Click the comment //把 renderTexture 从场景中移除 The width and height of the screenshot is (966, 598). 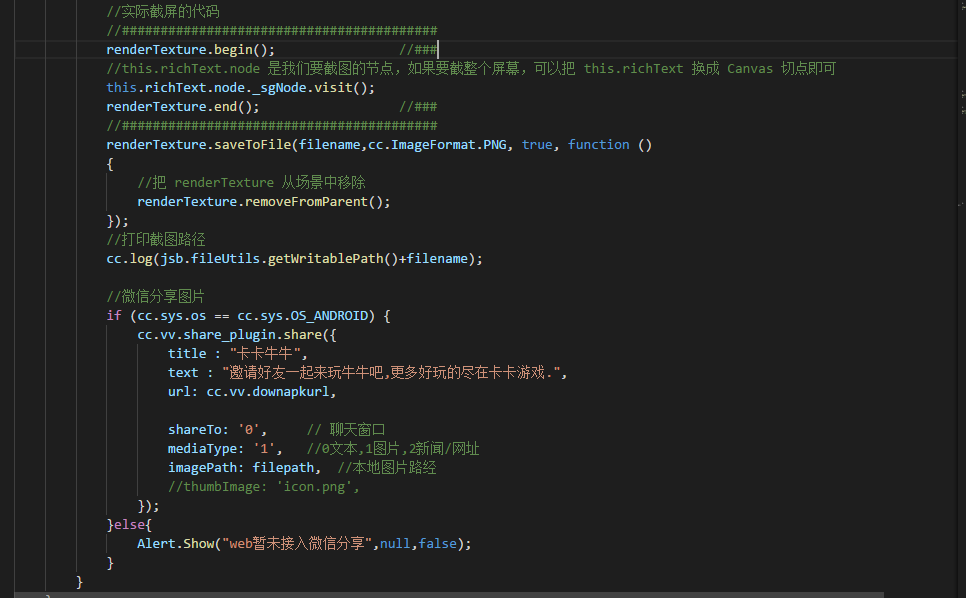click(251, 182)
